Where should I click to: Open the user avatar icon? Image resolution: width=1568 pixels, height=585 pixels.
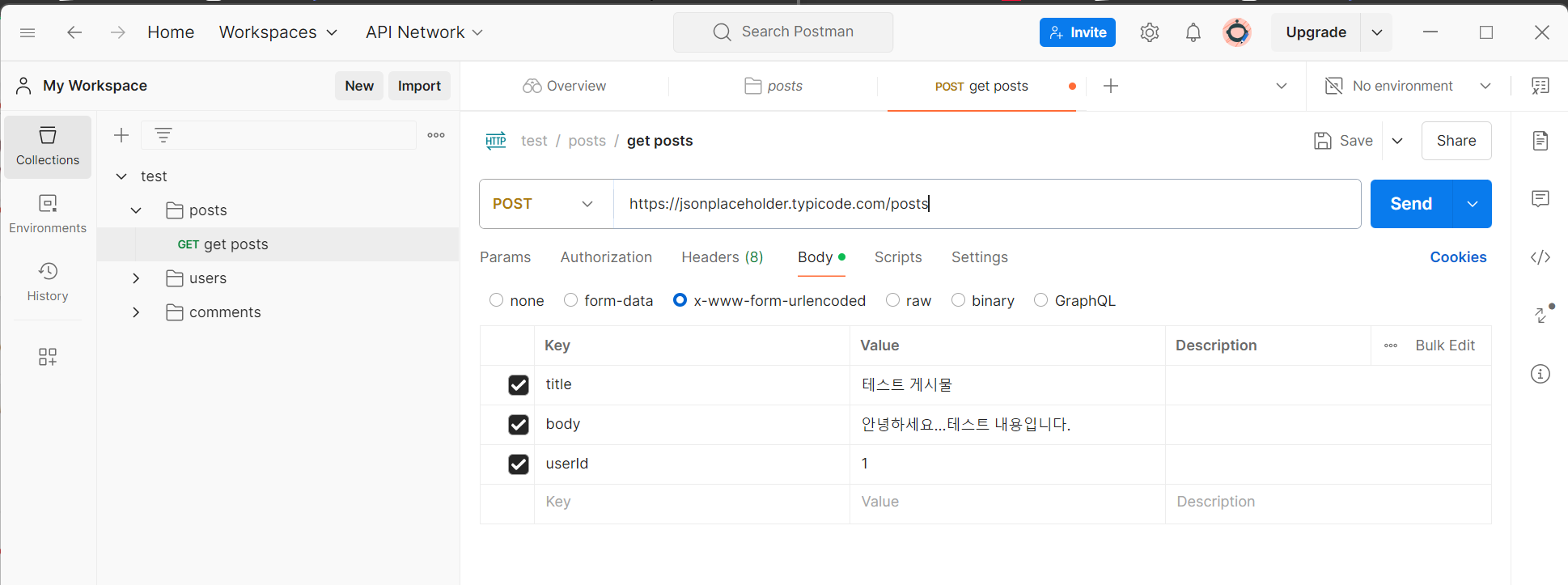1237,32
